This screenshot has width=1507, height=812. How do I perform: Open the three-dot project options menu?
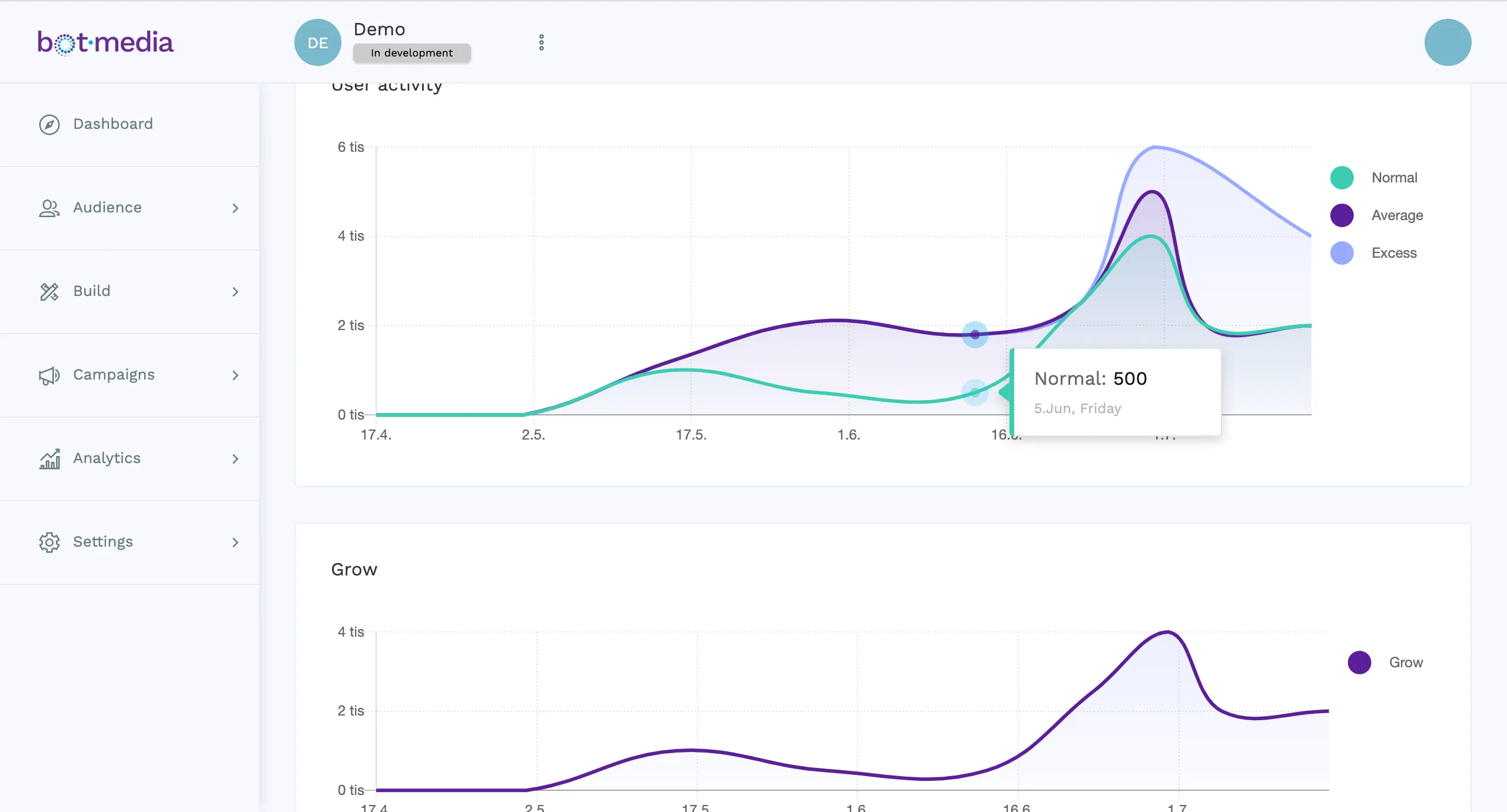click(x=542, y=42)
